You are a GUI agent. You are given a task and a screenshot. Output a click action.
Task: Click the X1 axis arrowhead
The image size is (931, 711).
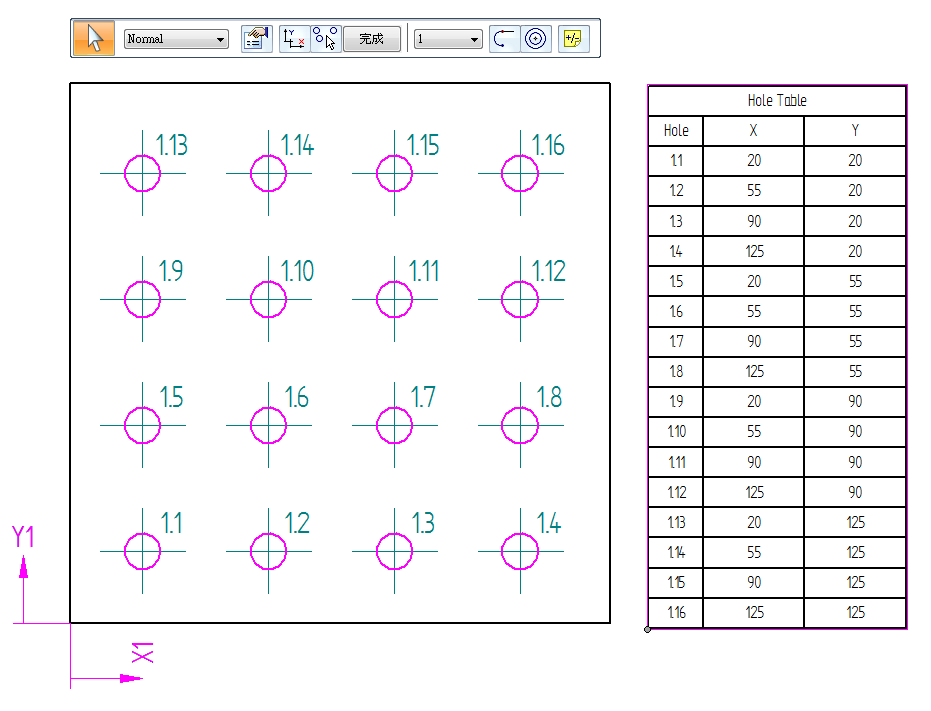tap(131, 678)
